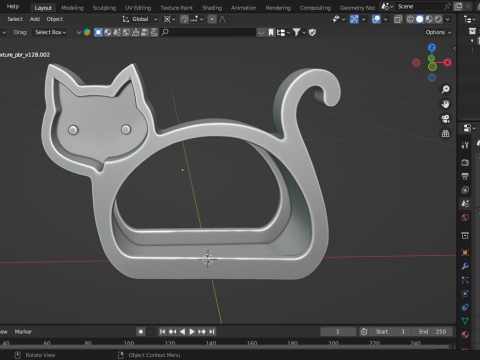Screen dimensions: 480x360
Task: Switch to the UV Editing workspace tab
Action: point(138,8)
